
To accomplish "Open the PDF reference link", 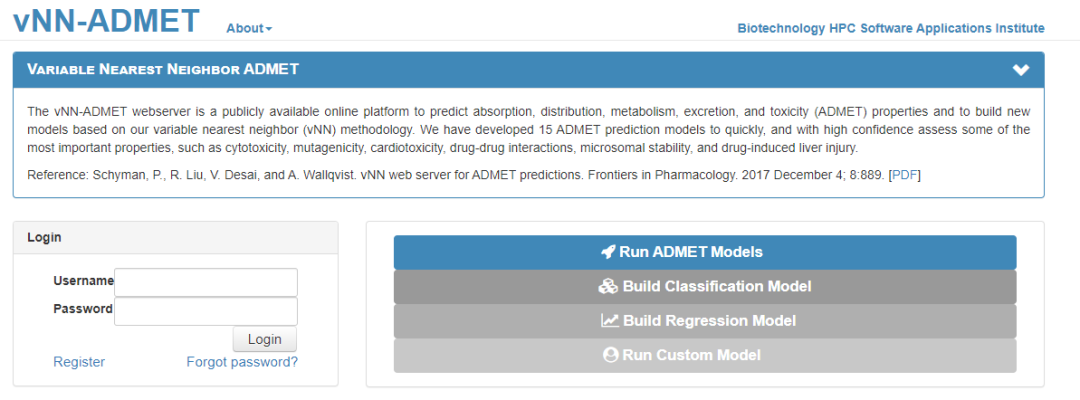I will pos(904,175).
